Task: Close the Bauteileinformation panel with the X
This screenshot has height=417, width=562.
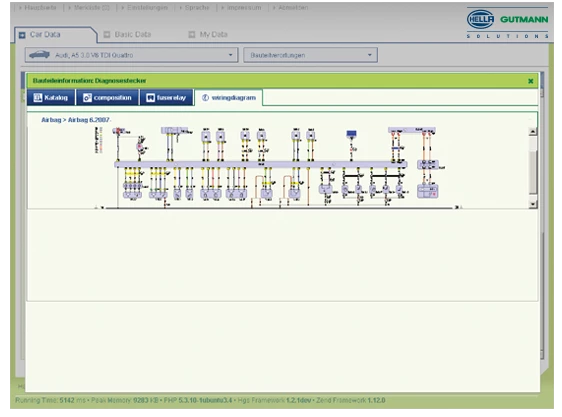Action: pos(530,81)
